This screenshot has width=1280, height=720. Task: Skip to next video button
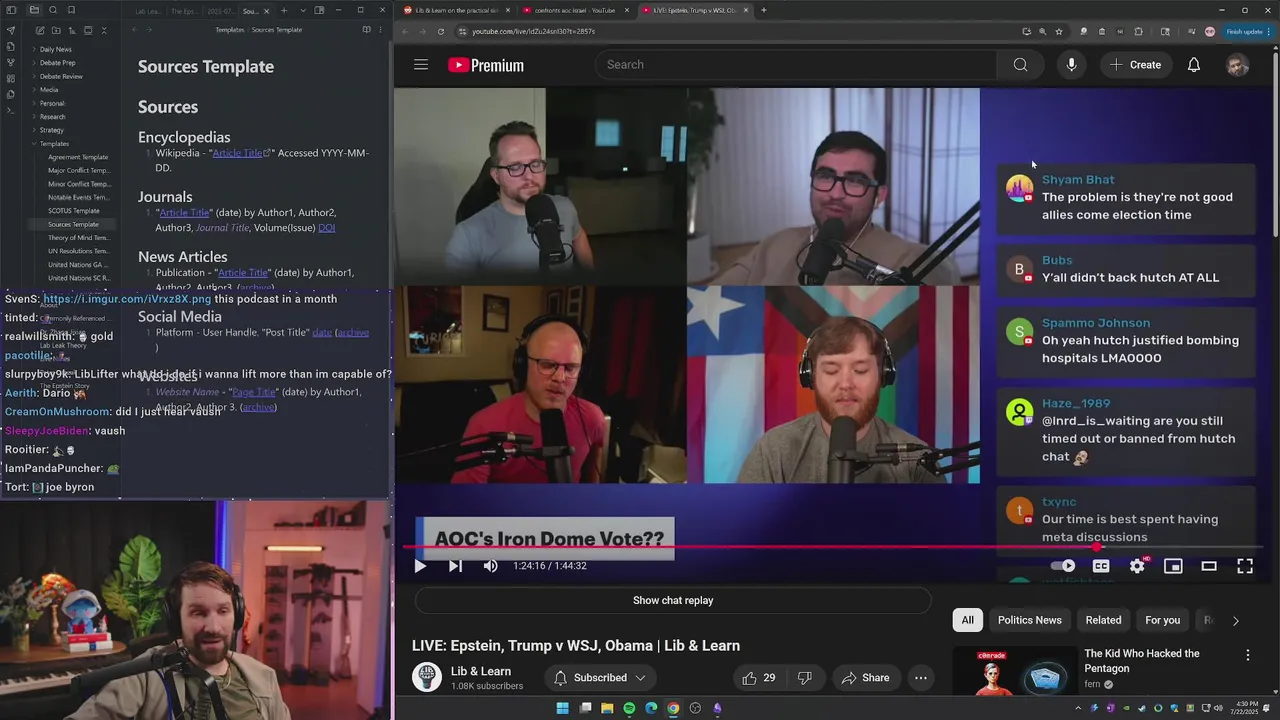pos(455,566)
